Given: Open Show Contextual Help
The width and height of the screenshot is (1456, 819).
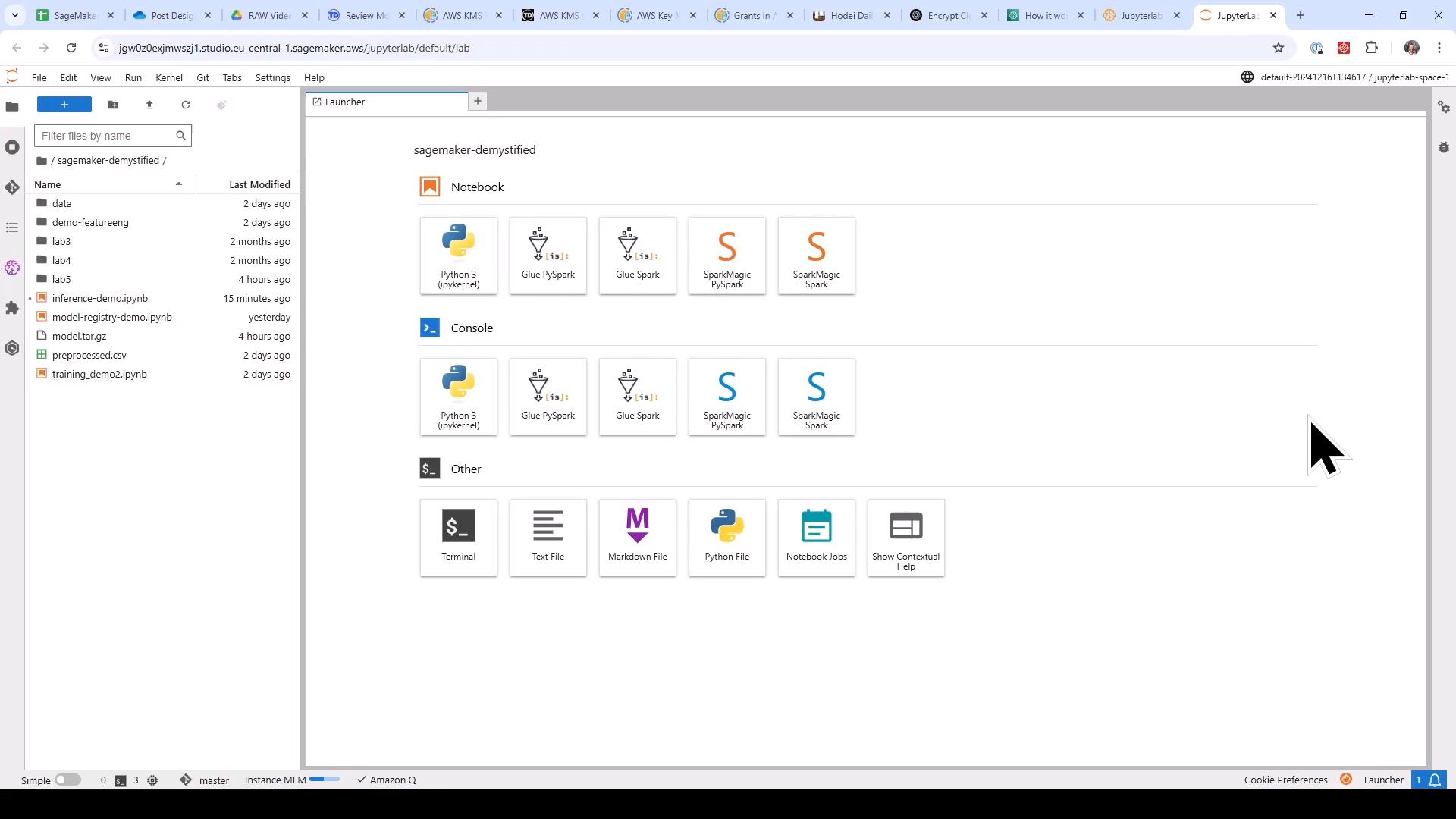Looking at the screenshot, I should (906, 538).
